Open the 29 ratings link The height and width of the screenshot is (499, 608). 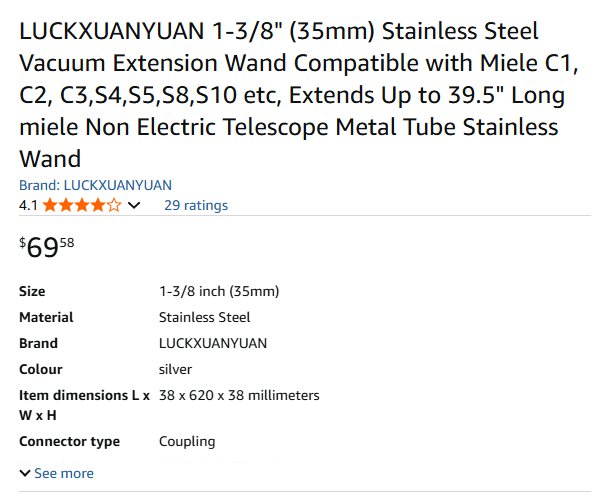(x=196, y=206)
